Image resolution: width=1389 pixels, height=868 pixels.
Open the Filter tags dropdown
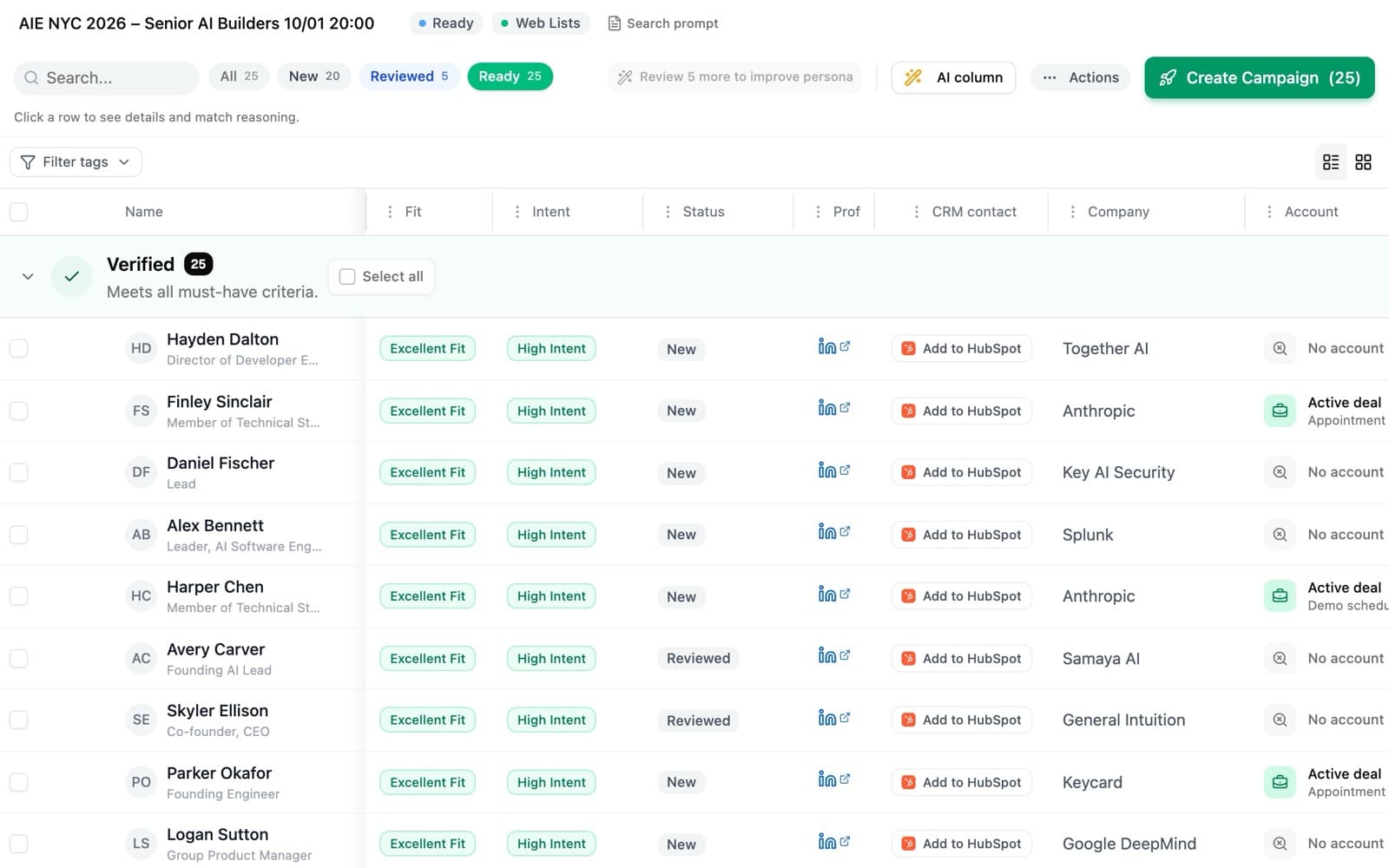[x=76, y=162]
